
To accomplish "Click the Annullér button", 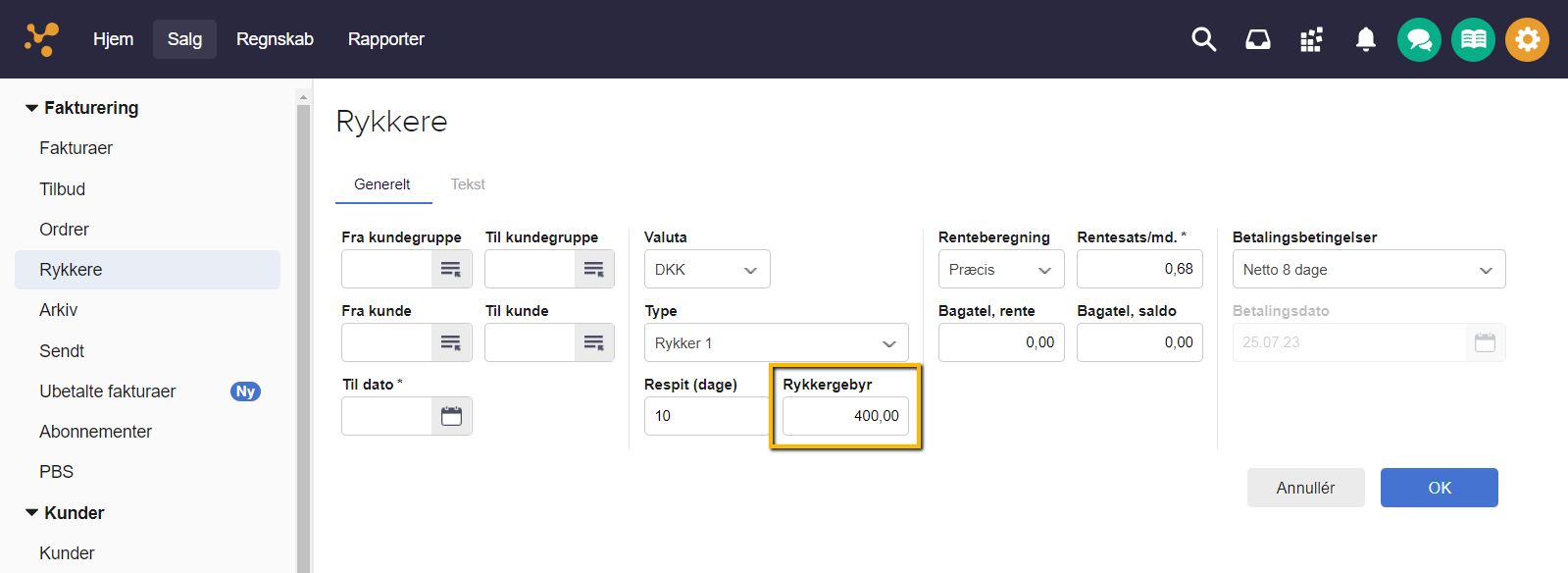I will 1305,488.
